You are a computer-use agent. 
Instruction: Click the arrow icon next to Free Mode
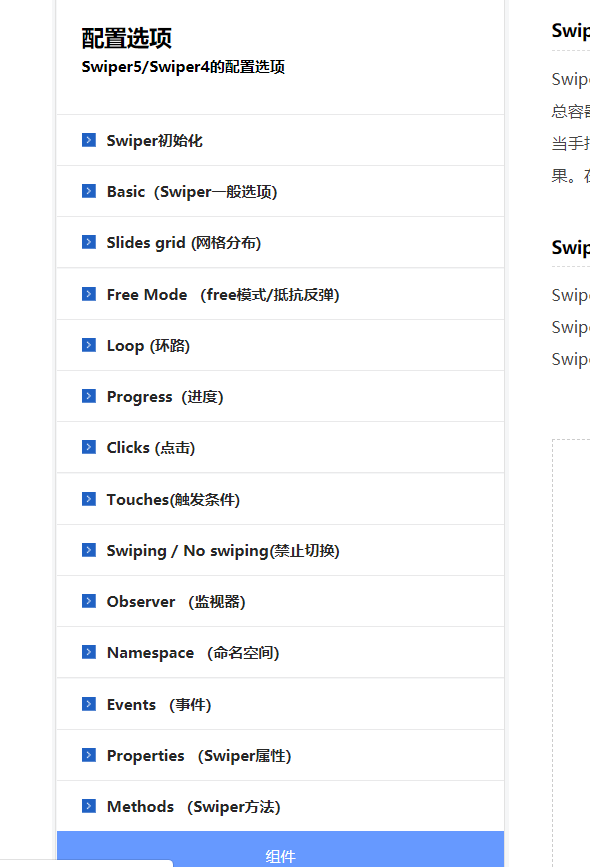(x=88, y=294)
